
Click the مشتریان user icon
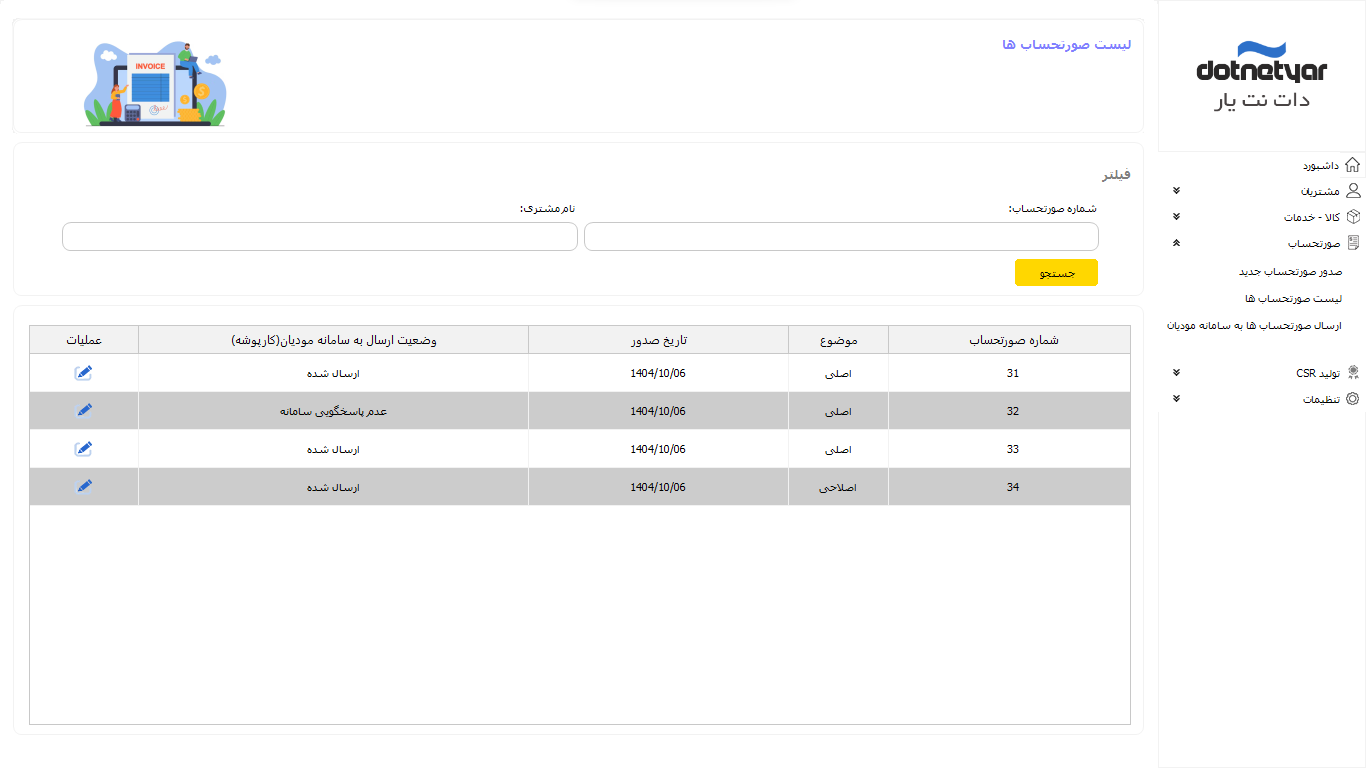coord(1353,191)
